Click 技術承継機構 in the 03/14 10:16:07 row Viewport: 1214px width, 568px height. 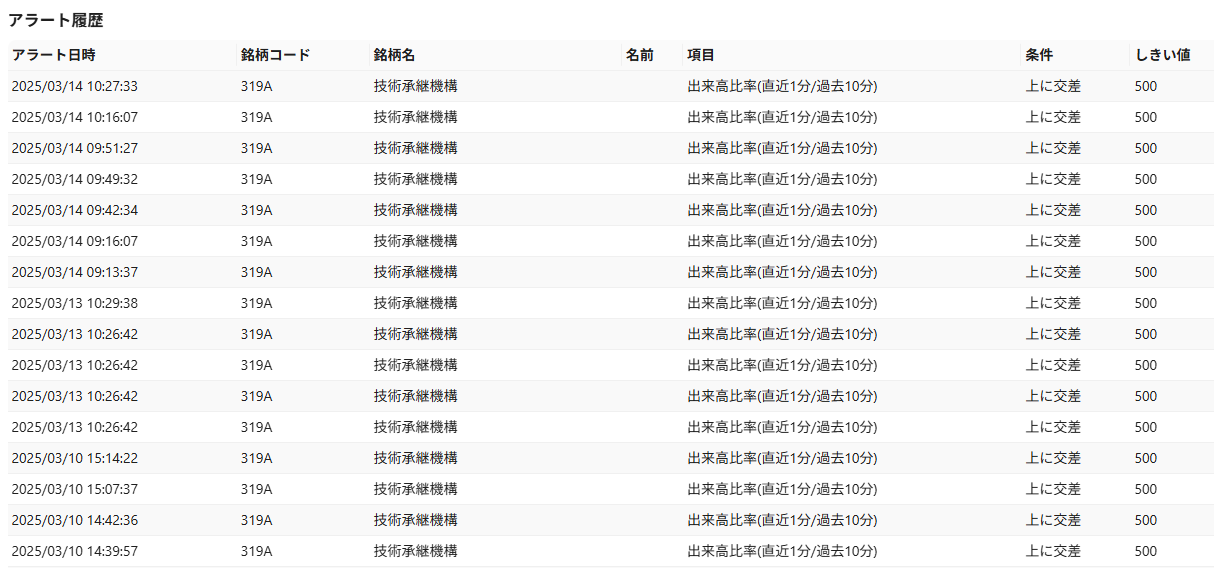click(416, 117)
